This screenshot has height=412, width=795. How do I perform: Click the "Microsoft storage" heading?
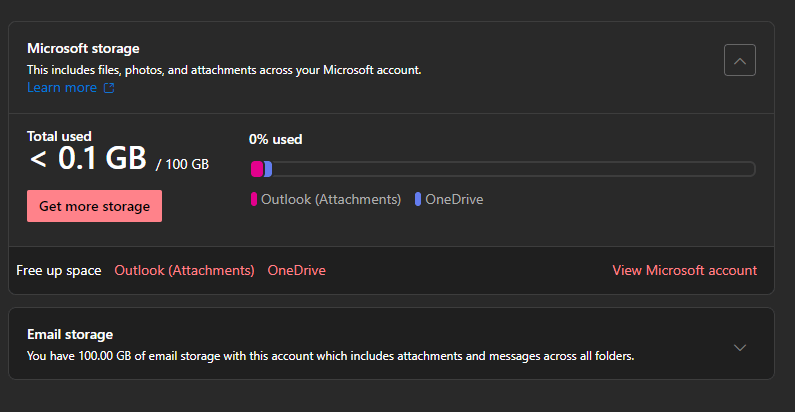click(83, 49)
